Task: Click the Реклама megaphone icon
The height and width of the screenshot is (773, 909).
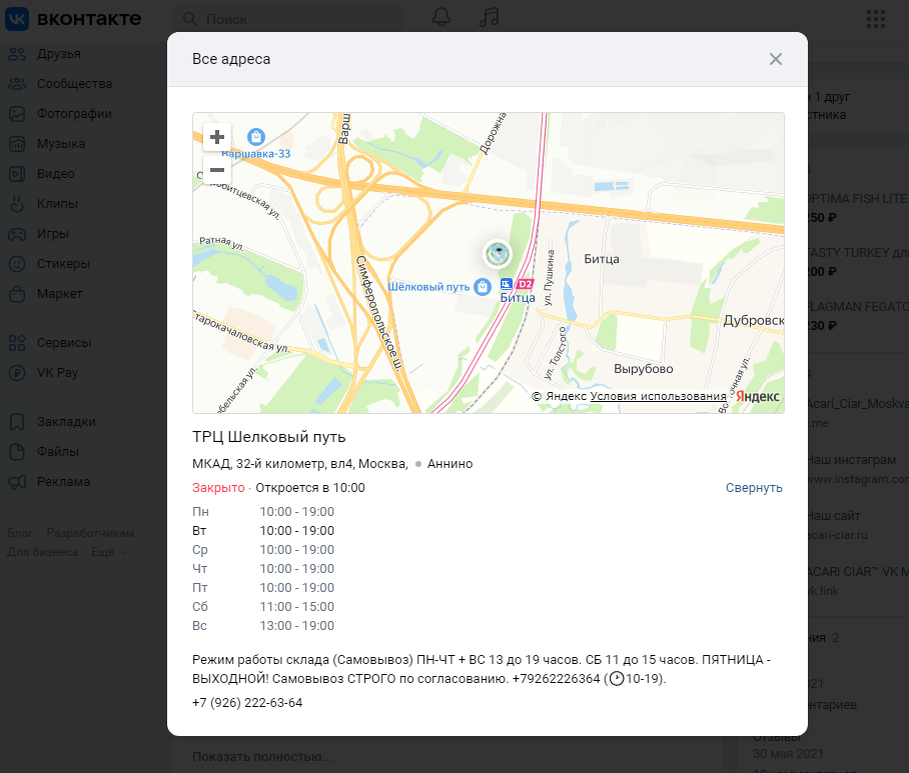Action: point(17,482)
